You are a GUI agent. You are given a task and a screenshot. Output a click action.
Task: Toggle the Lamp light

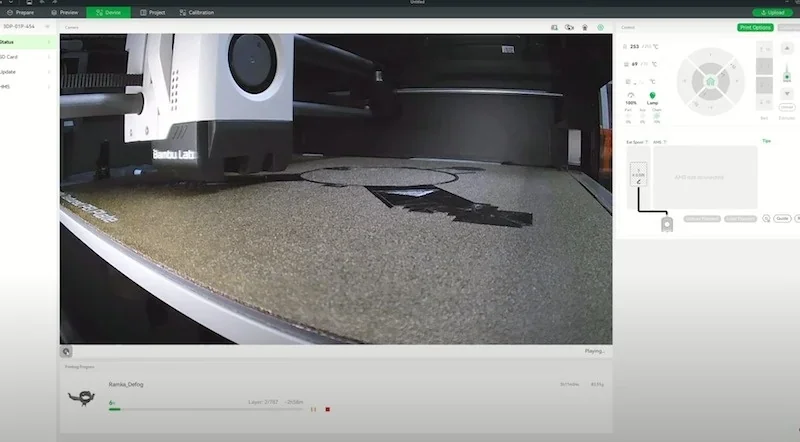[x=652, y=99]
